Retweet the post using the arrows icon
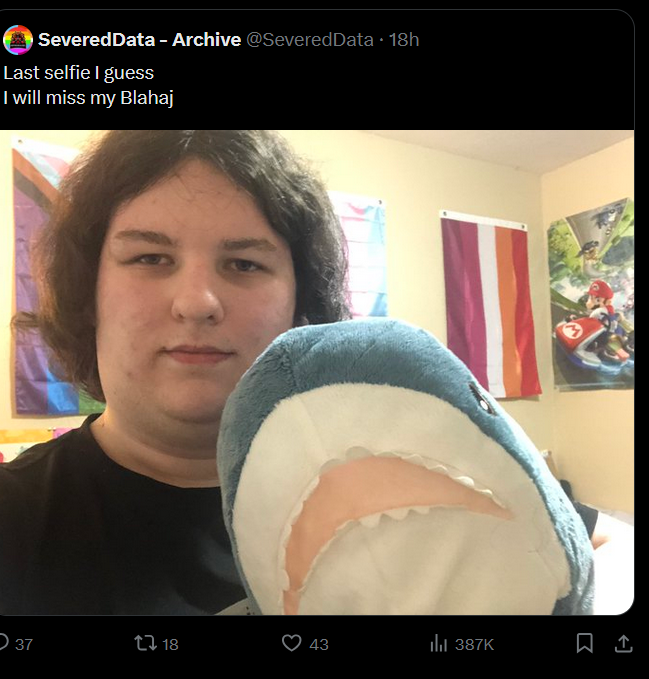The image size is (649, 679). pos(145,643)
